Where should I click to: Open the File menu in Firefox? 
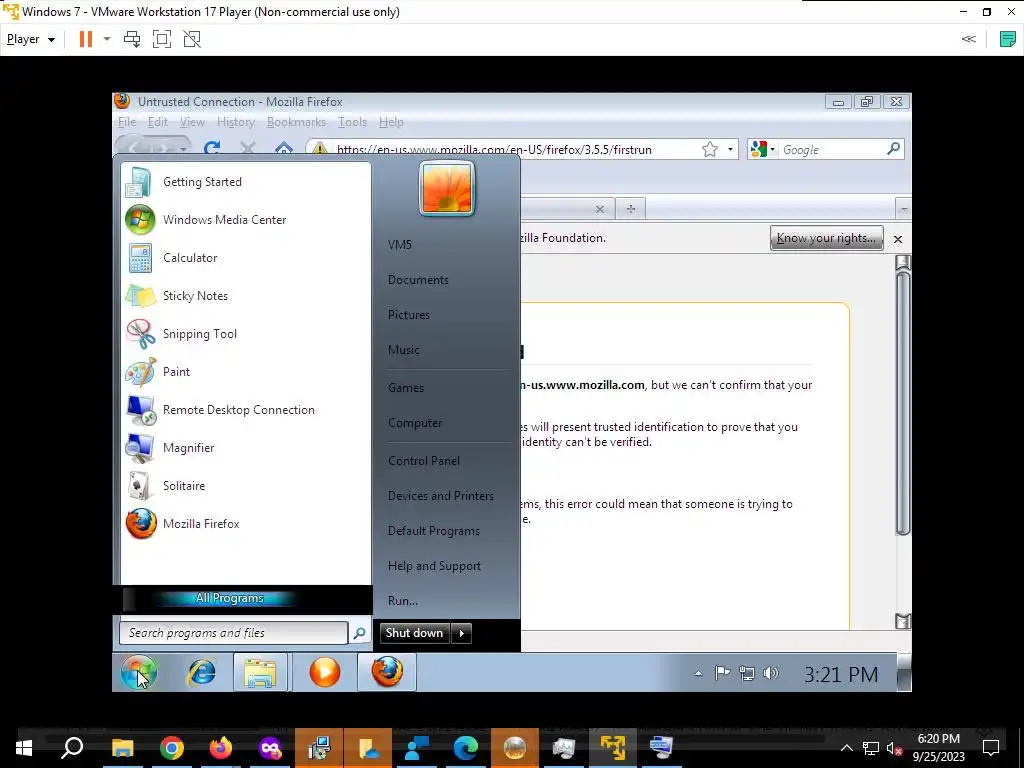pyautogui.click(x=127, y=122)
